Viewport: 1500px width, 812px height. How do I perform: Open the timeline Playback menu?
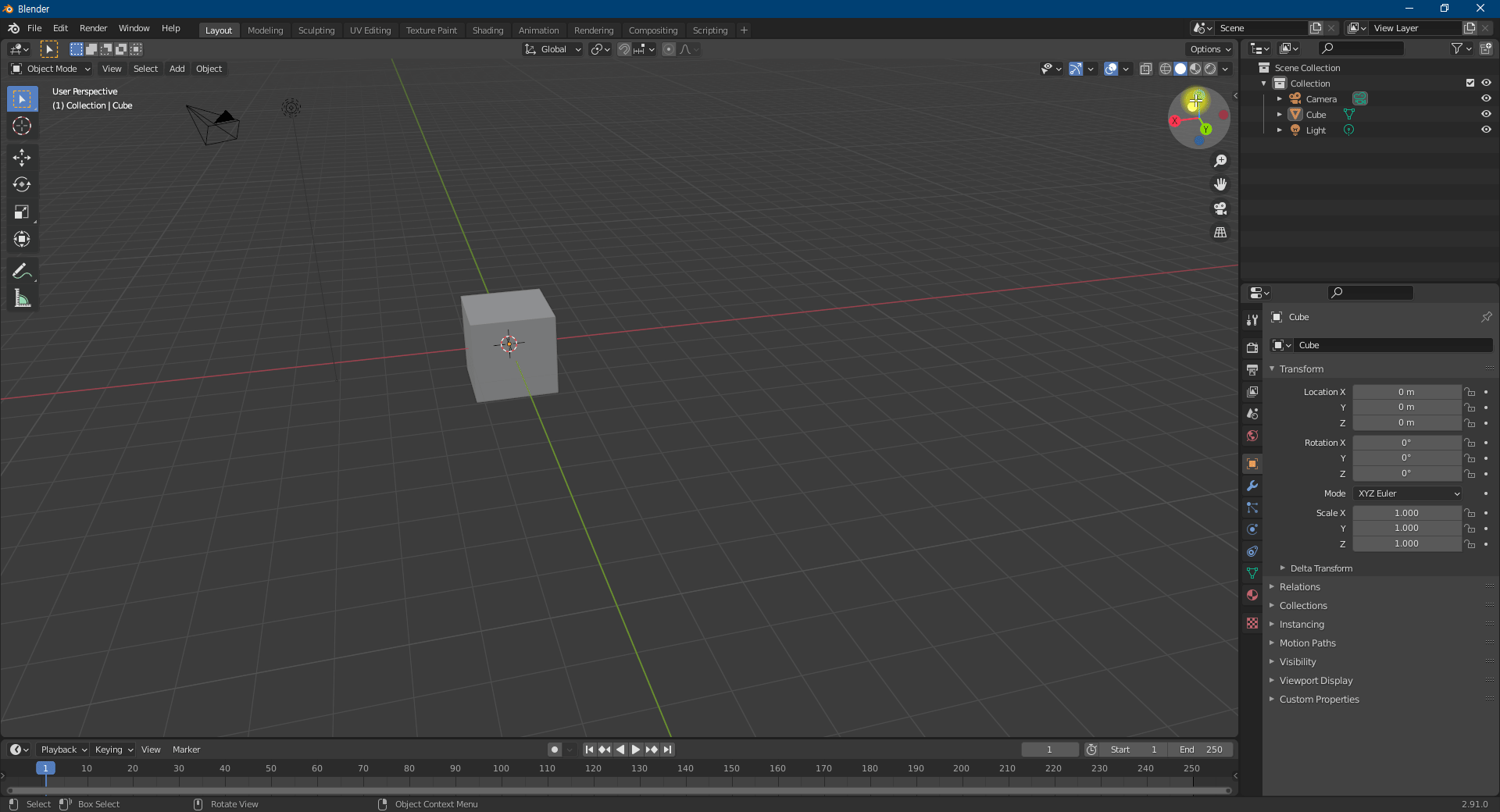coord(63,750)
